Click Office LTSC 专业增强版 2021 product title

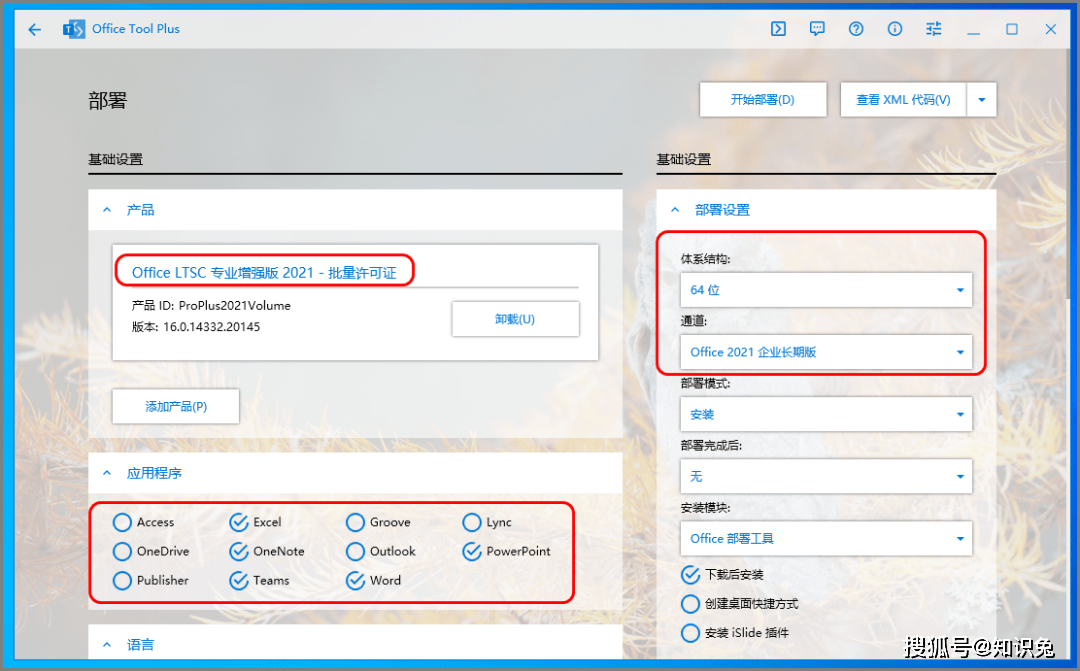click(x=264, y=273)
